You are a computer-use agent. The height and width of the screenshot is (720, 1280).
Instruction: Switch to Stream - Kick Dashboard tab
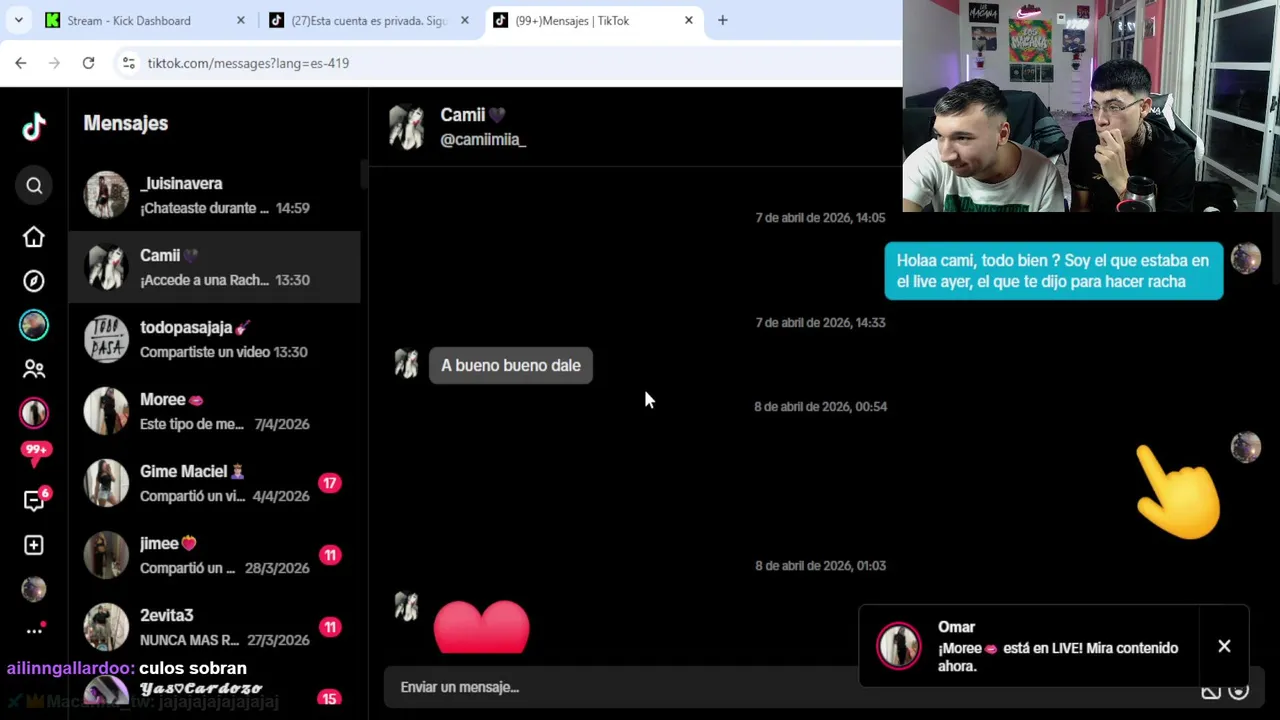tap(144, 20)
